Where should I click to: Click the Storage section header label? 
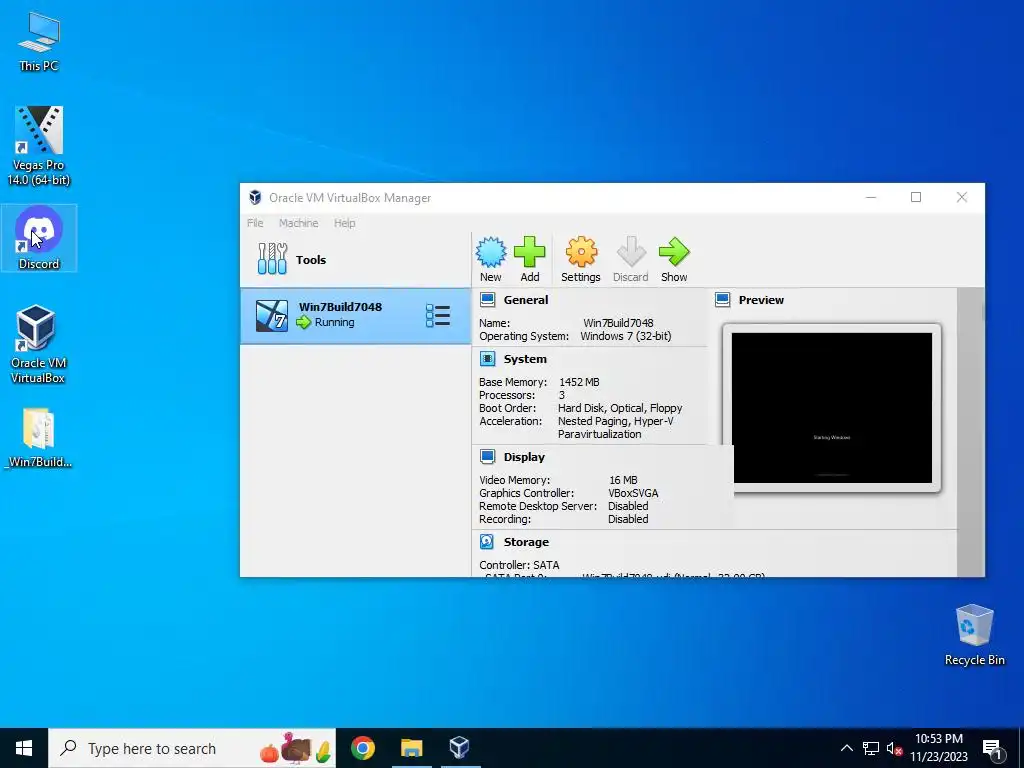[526, 541]
